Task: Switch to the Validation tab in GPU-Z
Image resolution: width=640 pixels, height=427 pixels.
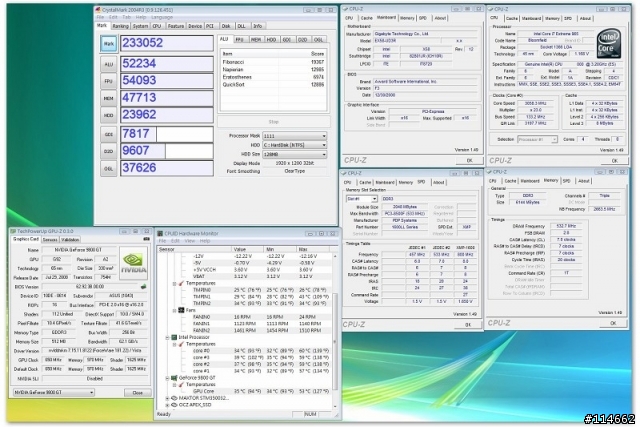Action: pos(70,240)
